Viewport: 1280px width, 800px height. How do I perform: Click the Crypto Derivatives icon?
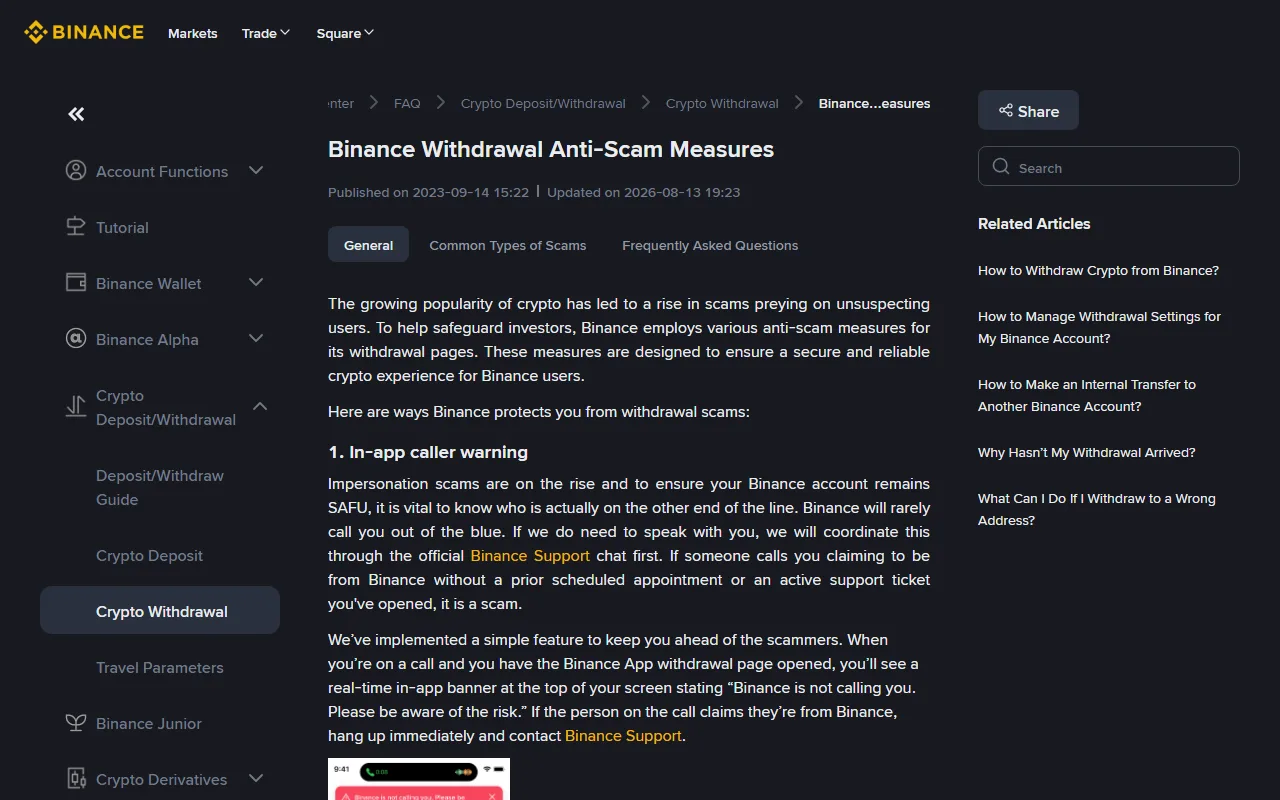tap(76, 779)
